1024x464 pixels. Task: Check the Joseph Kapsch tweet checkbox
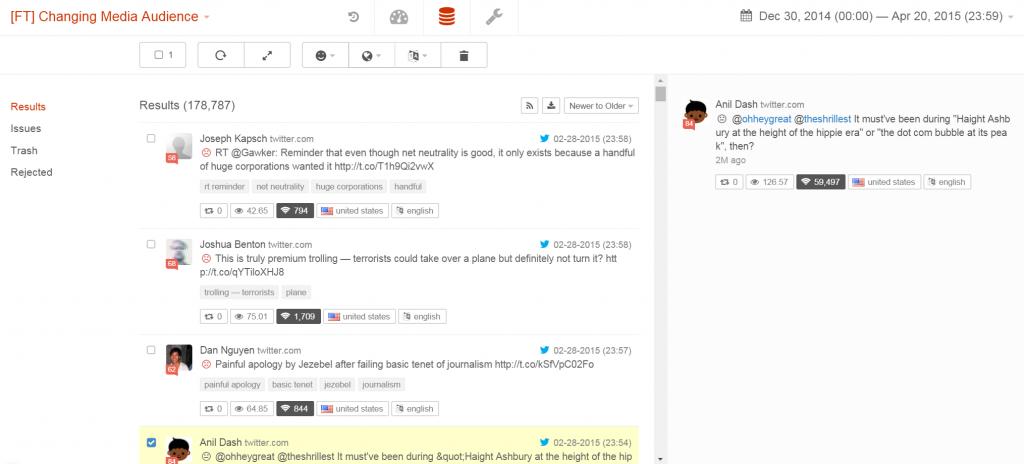[151, 138]
